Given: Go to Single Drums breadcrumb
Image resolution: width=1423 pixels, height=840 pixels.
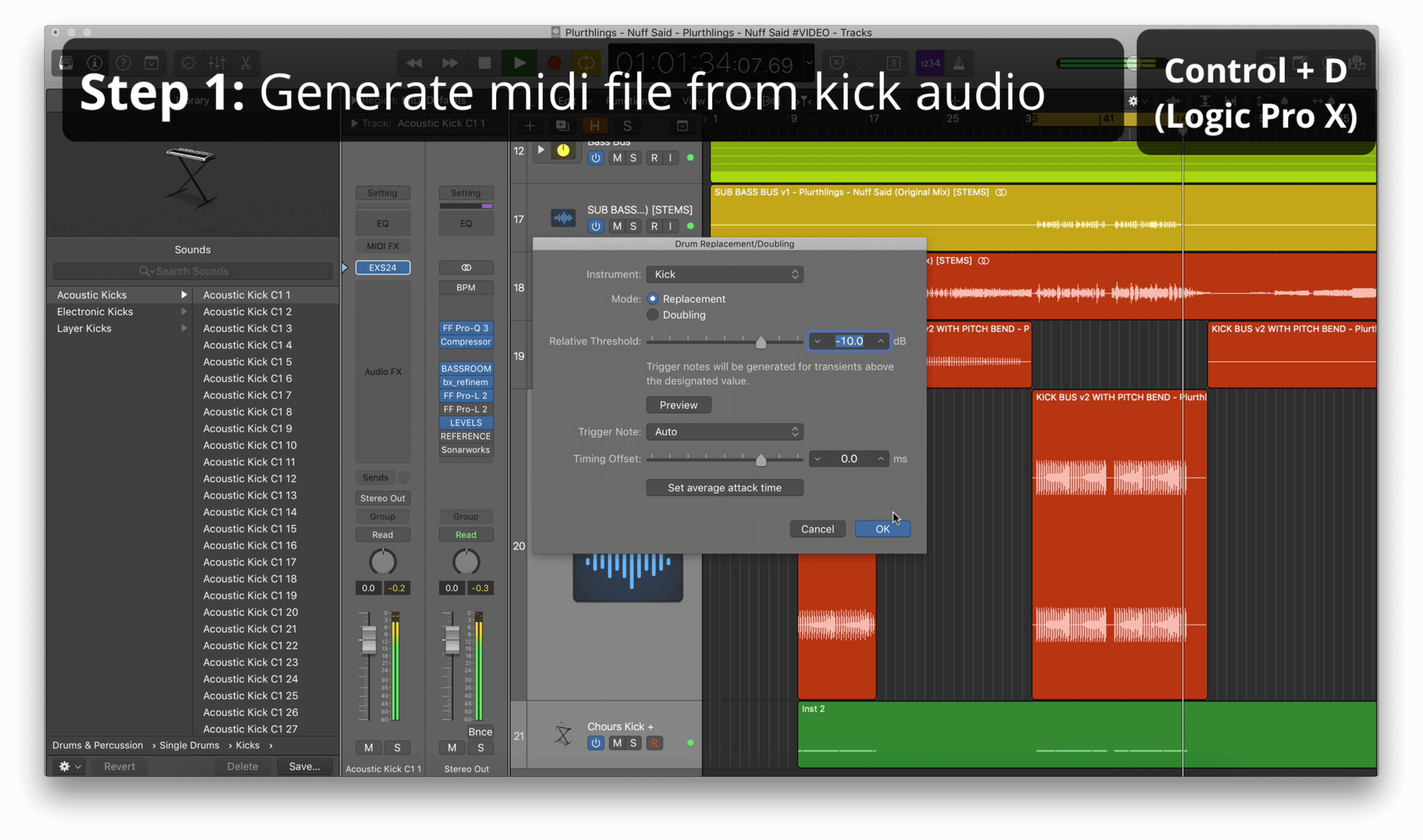Looking at the screenshot, I should 189,745.
